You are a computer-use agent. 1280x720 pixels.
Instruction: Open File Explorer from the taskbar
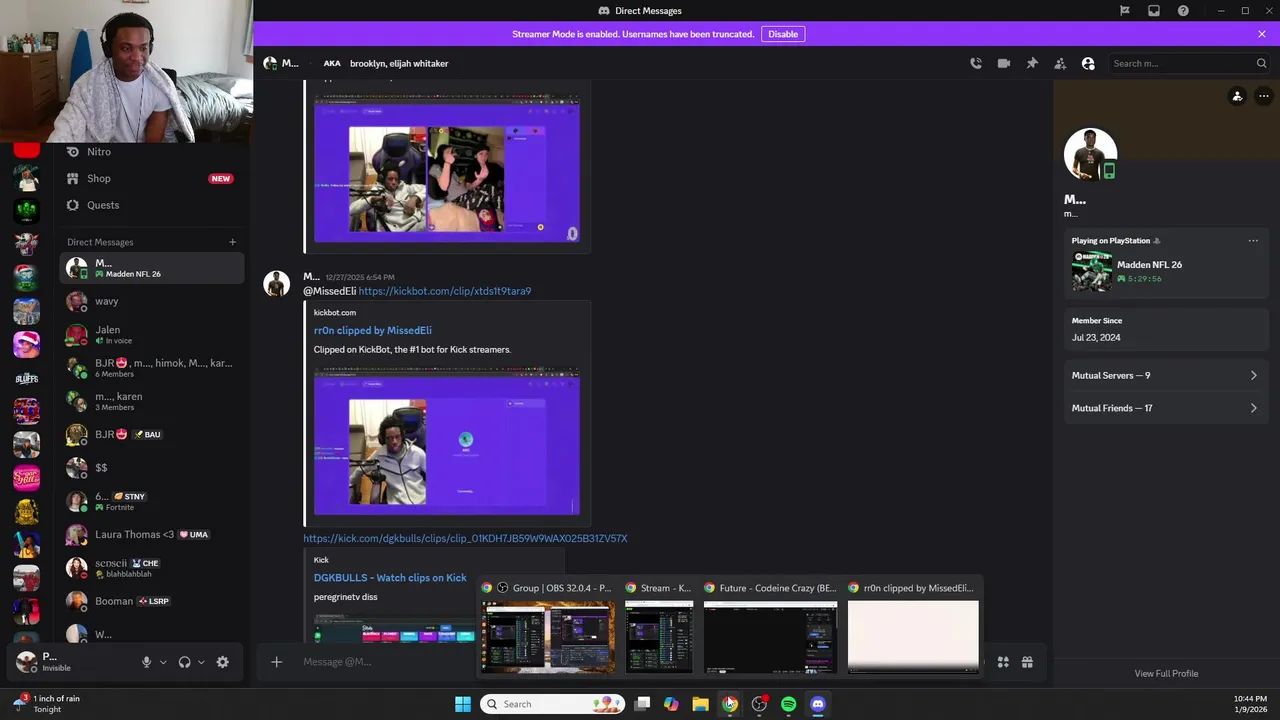click(x=701, y=704)
